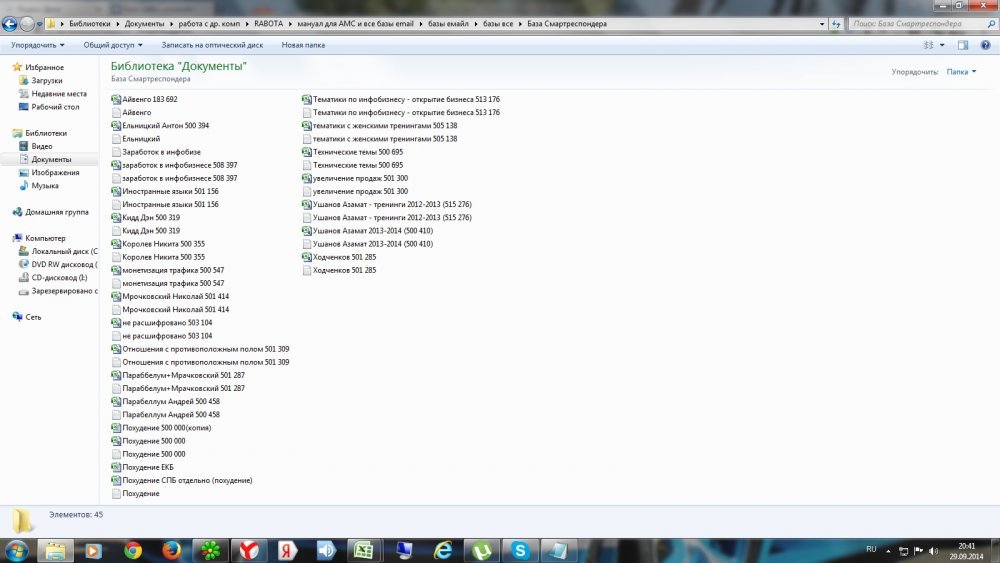The height and width of the screenshot is (563, 1000).
Task: Open CD-дисковод (L:) drive
Action: [53, 277]
